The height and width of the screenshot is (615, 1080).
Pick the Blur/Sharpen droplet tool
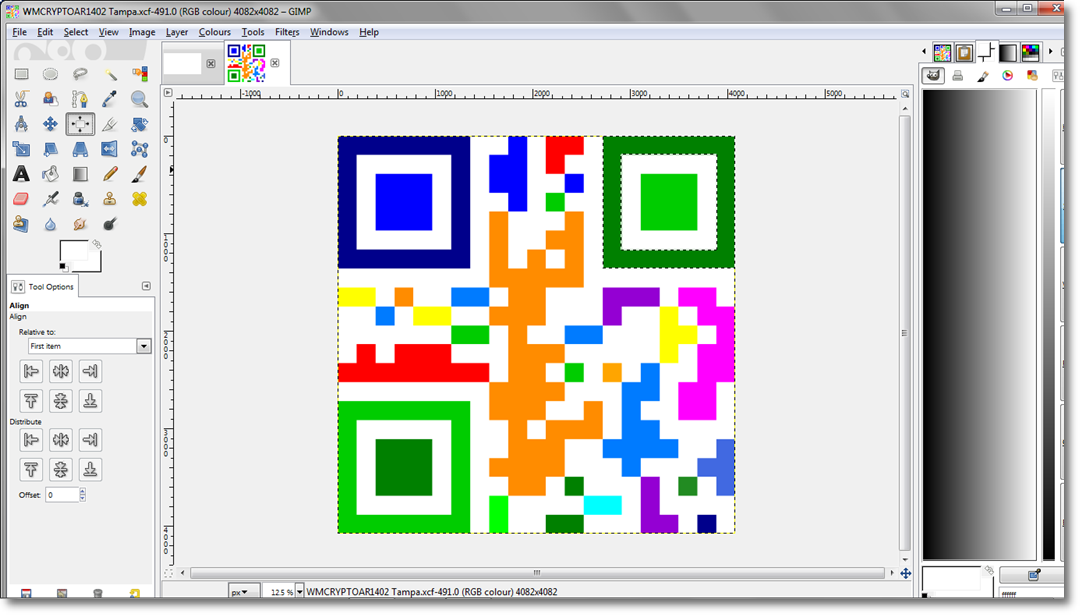(x=50, y=224)
